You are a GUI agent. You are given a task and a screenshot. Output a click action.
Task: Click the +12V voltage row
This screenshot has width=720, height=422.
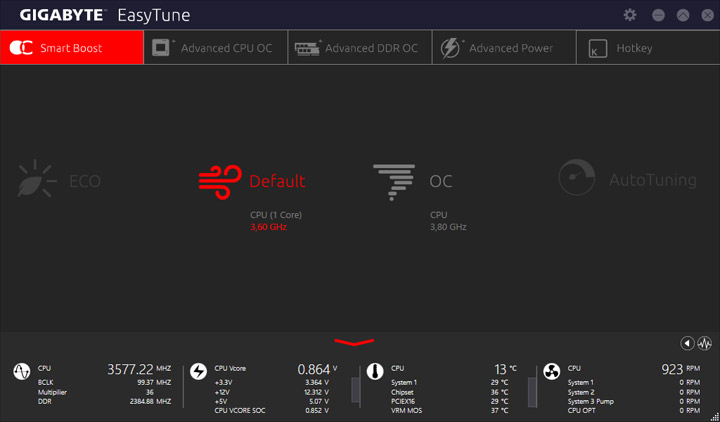point(272,392)
